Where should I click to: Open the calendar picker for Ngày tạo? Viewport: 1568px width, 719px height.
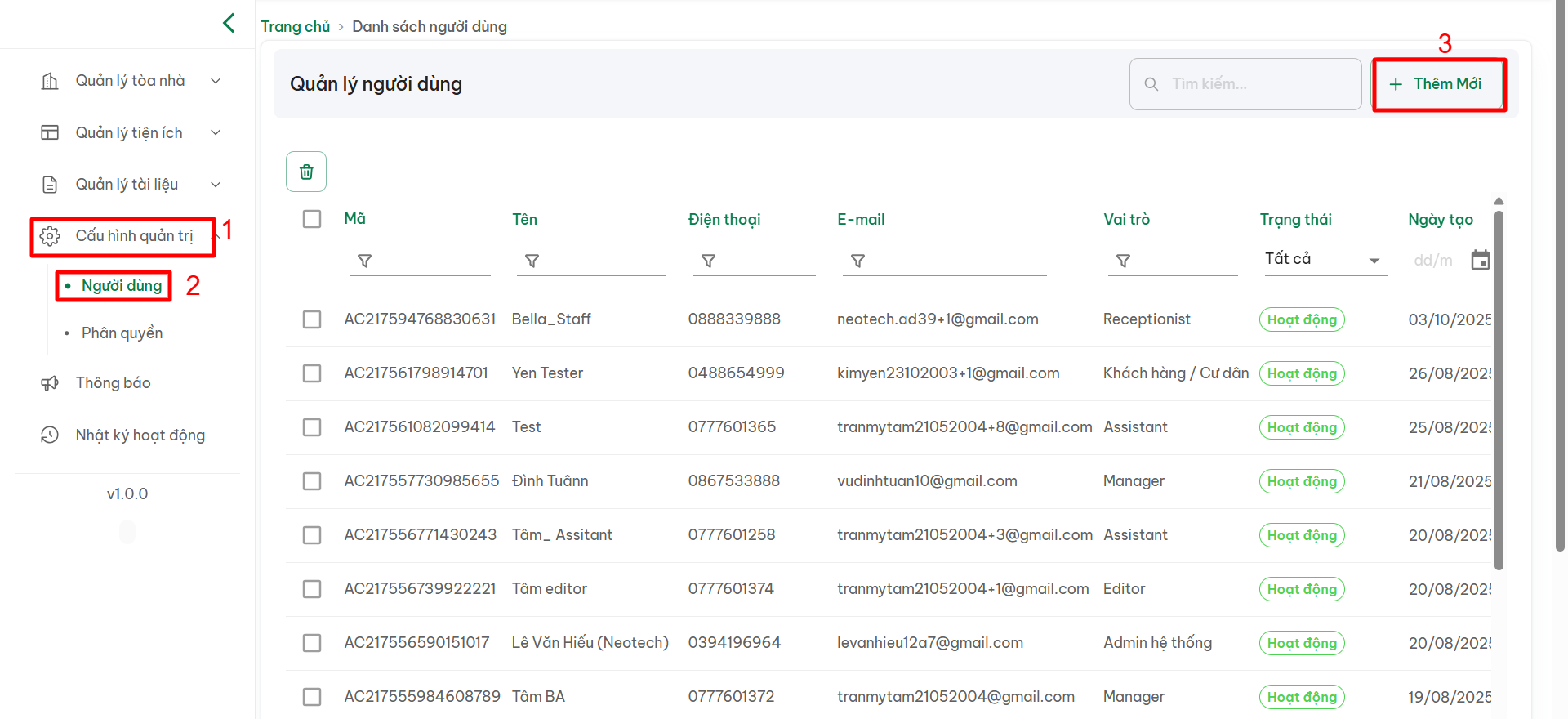click(1480, 261)
